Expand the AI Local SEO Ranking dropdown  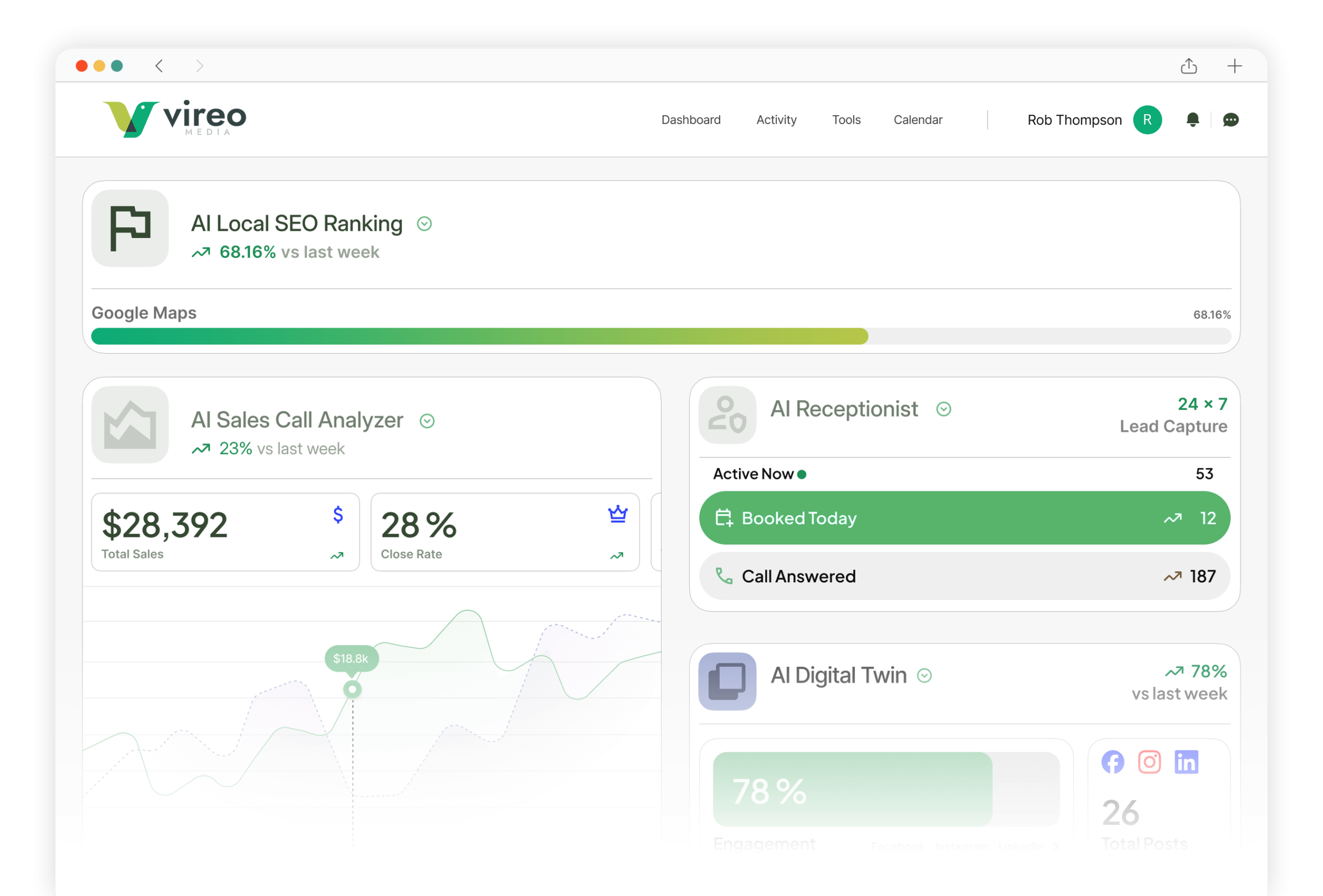tap(424, 223)
